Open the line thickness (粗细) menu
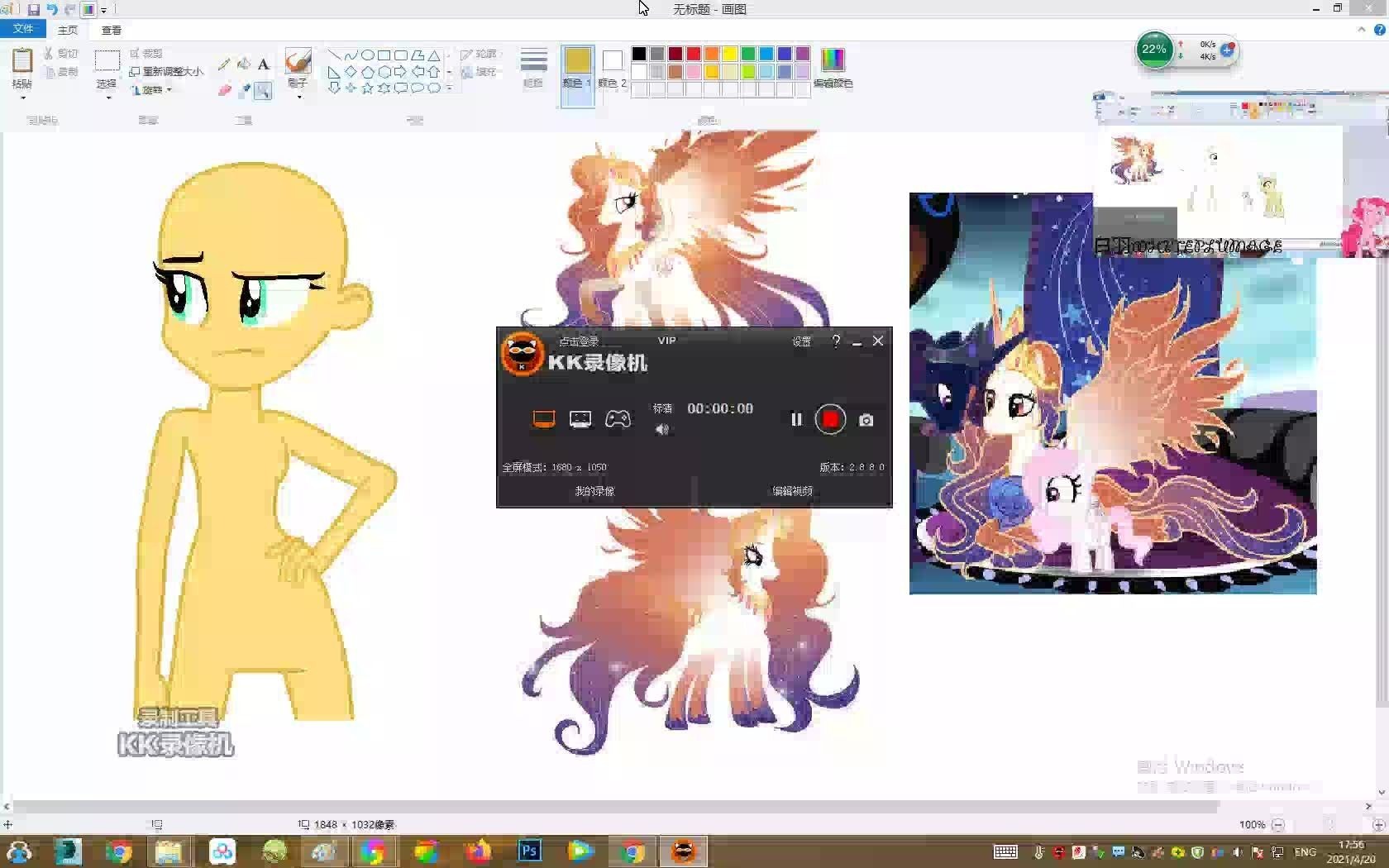 pos(533,66)
